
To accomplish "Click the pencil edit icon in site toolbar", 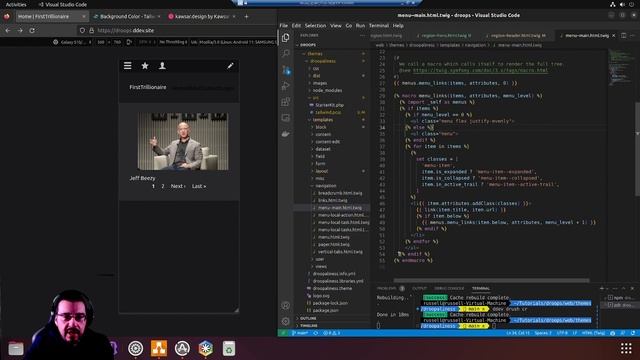I will [x=231, y=66].
